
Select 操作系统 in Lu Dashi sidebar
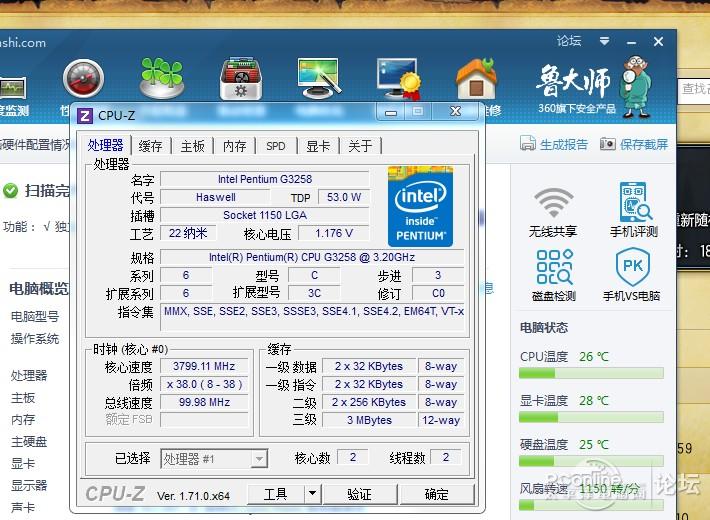point(35,338)
